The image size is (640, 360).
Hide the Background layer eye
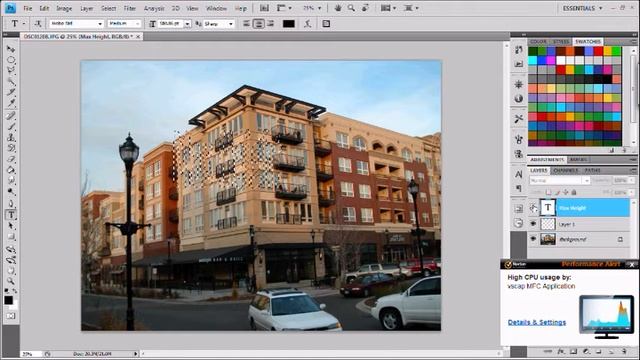tap(533, 239)
